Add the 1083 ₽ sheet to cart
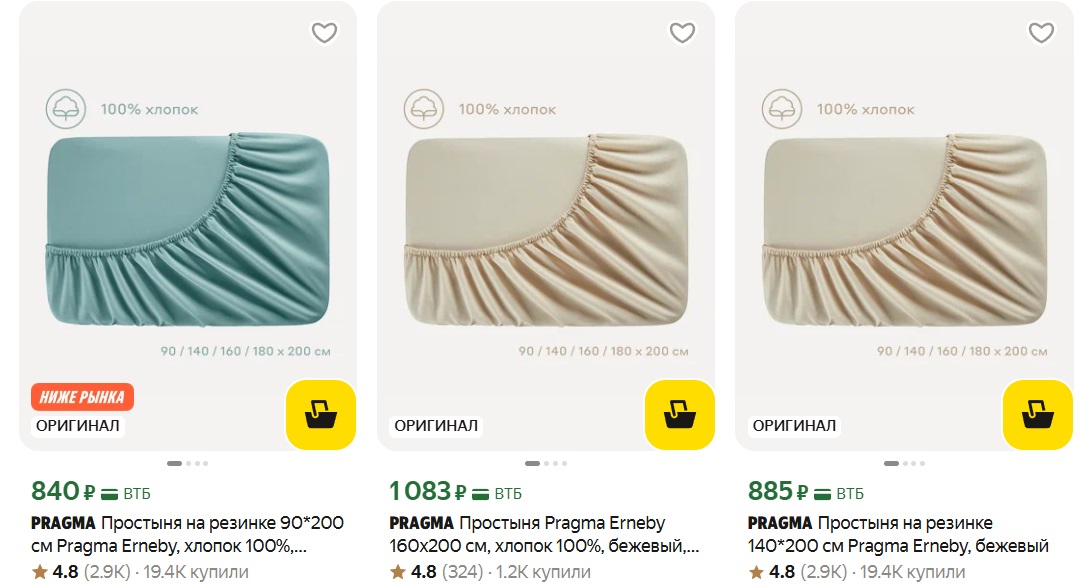 pyautogui.click(x=680, y=414)
